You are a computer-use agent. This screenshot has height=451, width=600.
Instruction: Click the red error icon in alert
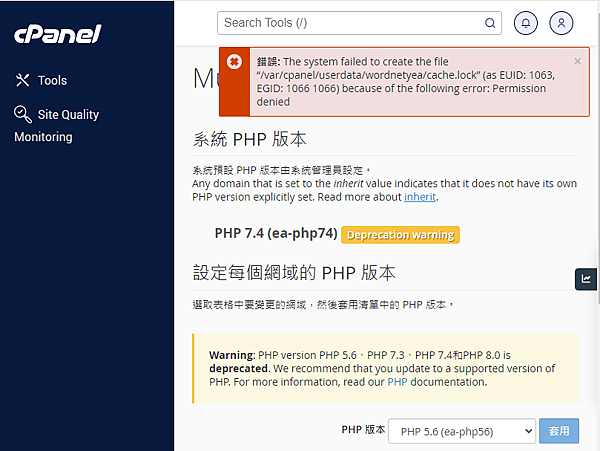point(234,62)
